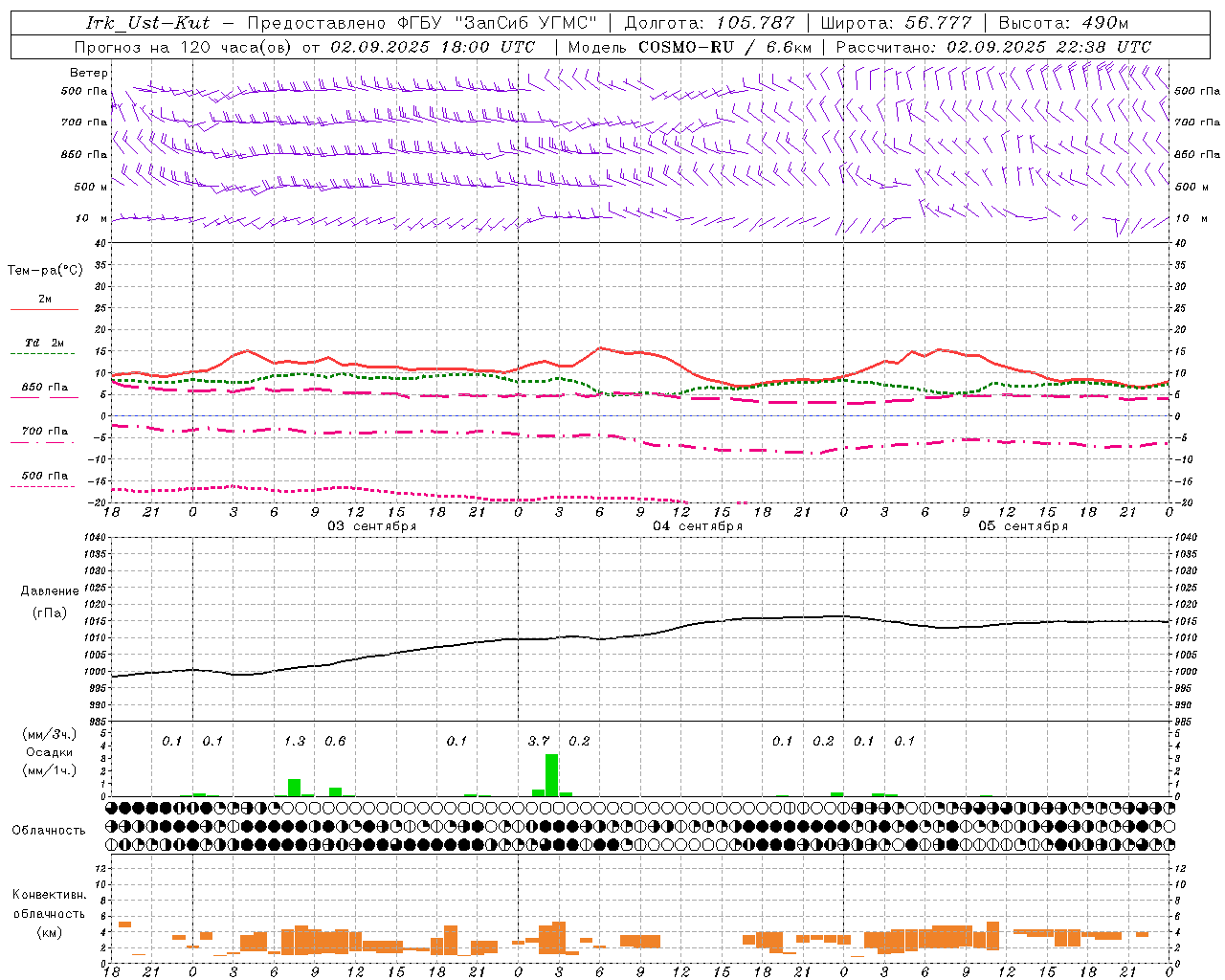Click the 04 сентября date label
Screen dimensions: 1225x980
point(698,526)
